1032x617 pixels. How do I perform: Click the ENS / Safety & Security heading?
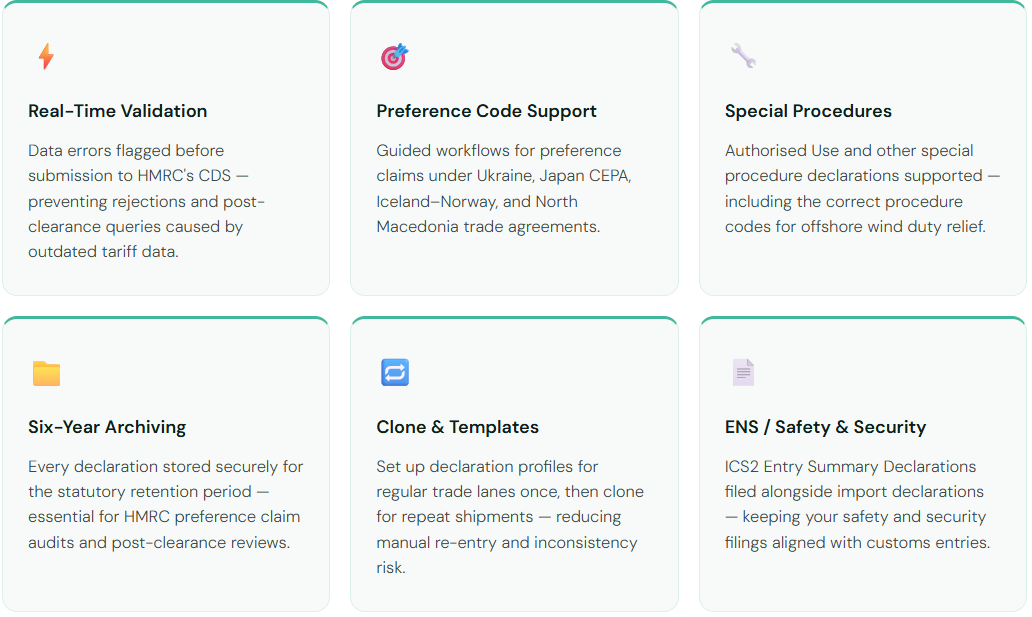point(825,427)
